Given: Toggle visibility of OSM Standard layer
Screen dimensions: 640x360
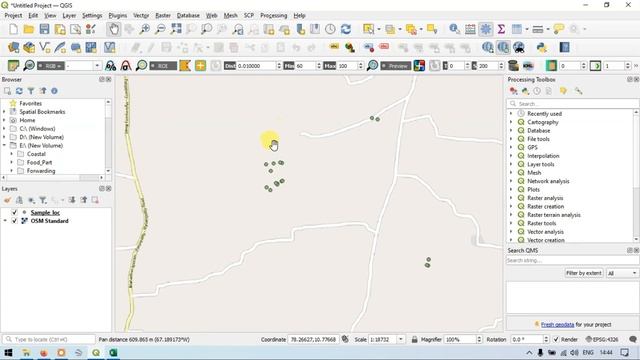Looking at the screenshot, I should (x=15, y=221).
